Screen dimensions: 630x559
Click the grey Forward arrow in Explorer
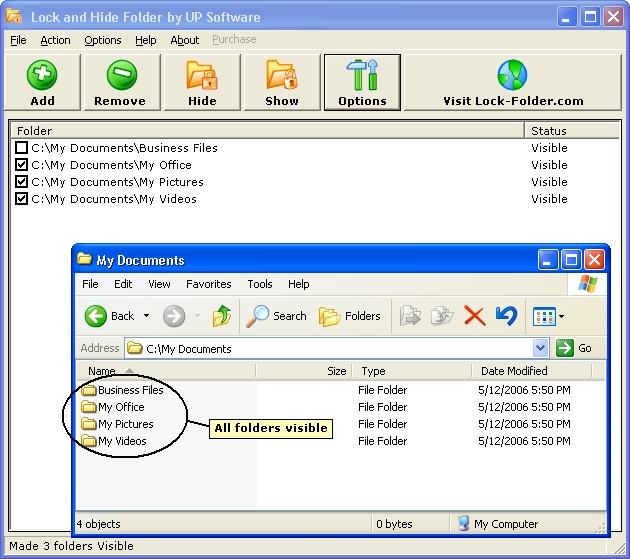coord(174,316)
